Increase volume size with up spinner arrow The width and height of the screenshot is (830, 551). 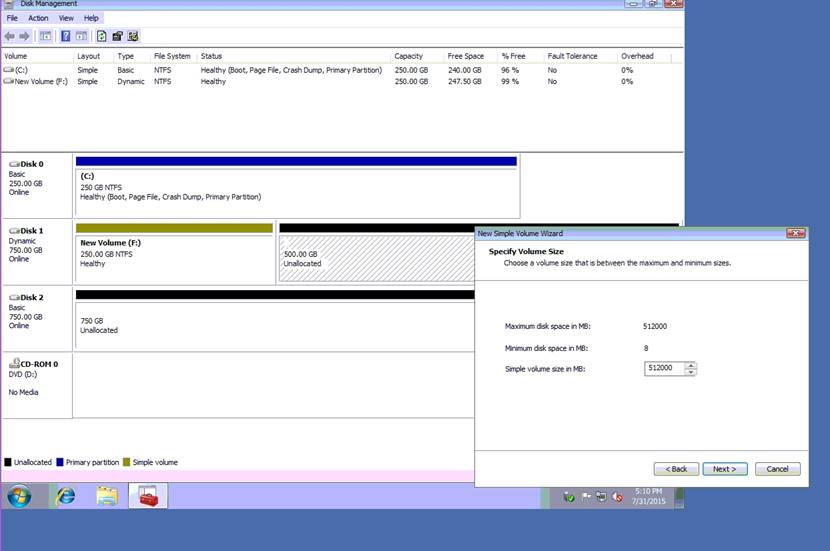(690, 365)
